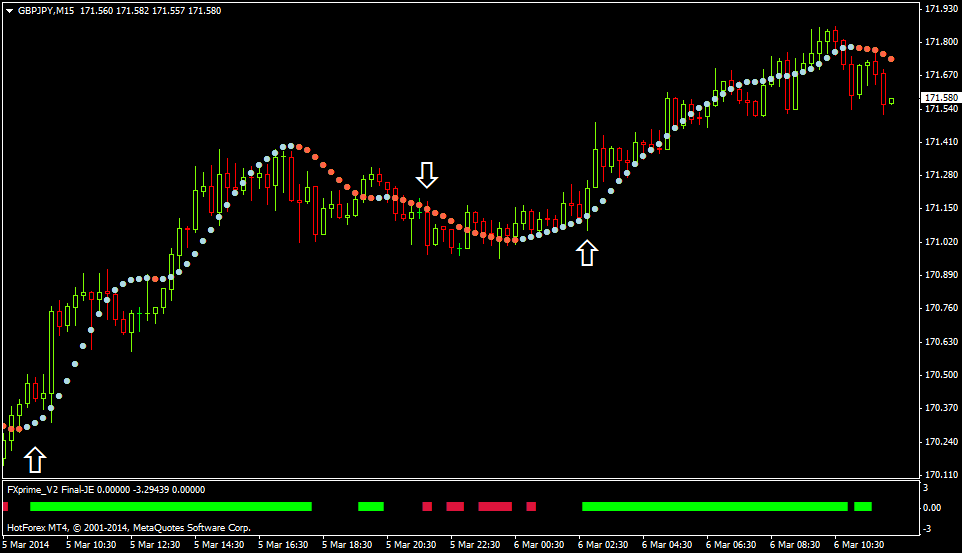Screen dimensions: 962x553
Task: Click the small green bar at indicator's far right
Action: pos(862,507)
